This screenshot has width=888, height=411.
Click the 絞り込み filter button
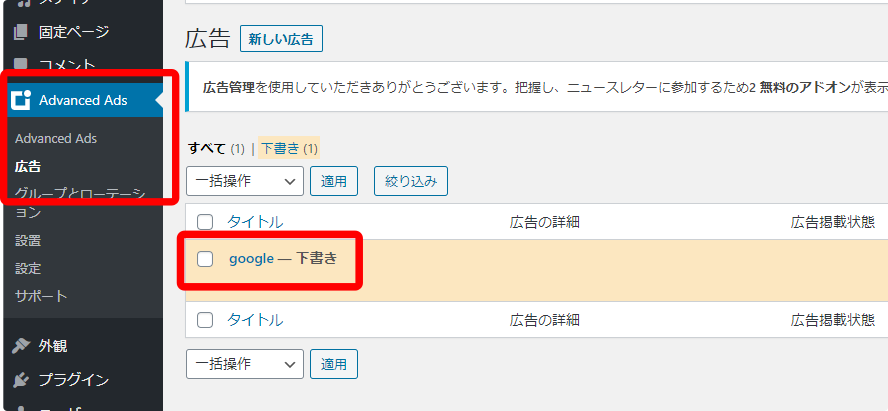(x=411, y=181)
